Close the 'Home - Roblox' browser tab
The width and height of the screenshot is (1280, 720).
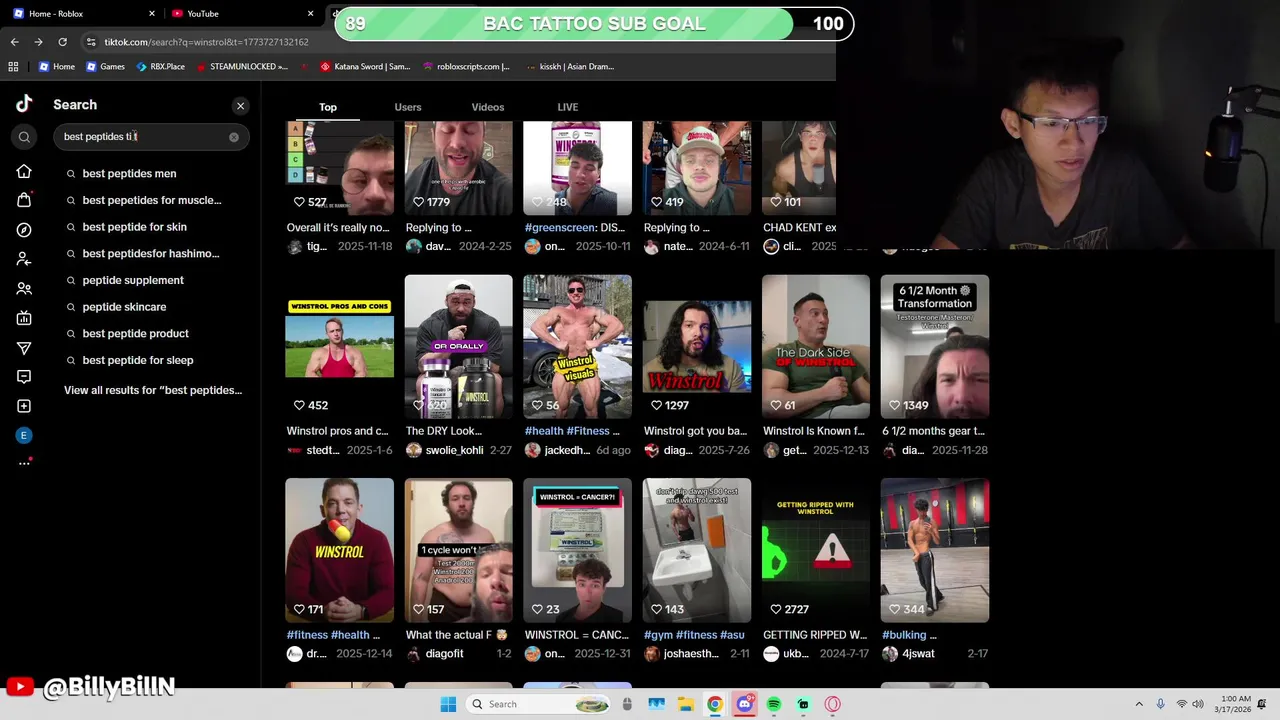(x=152, y=13)
